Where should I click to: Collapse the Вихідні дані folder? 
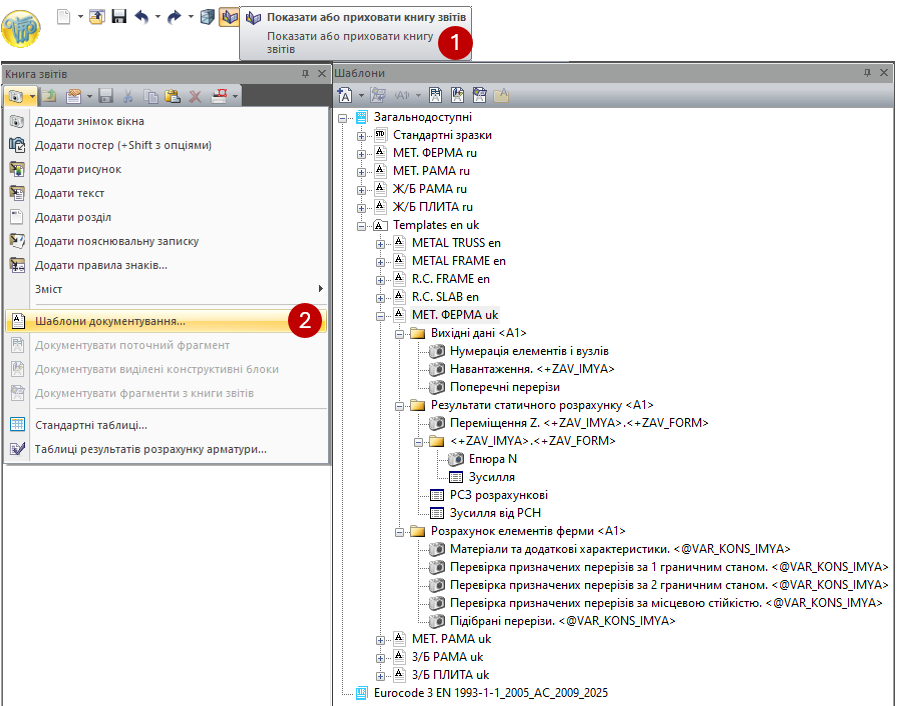click(400, 333)
